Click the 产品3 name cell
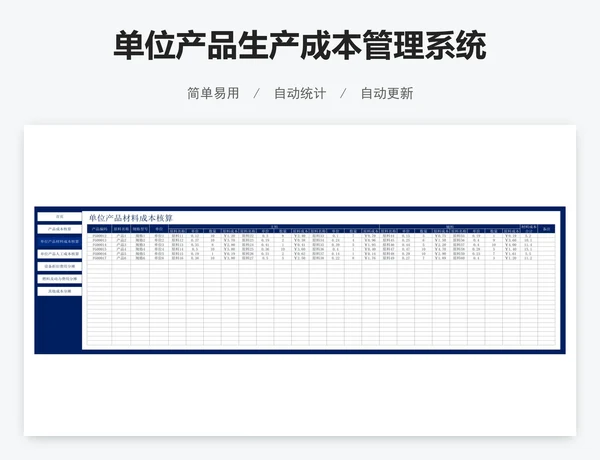This screenshot has width=600, height=460. [121, 245]
